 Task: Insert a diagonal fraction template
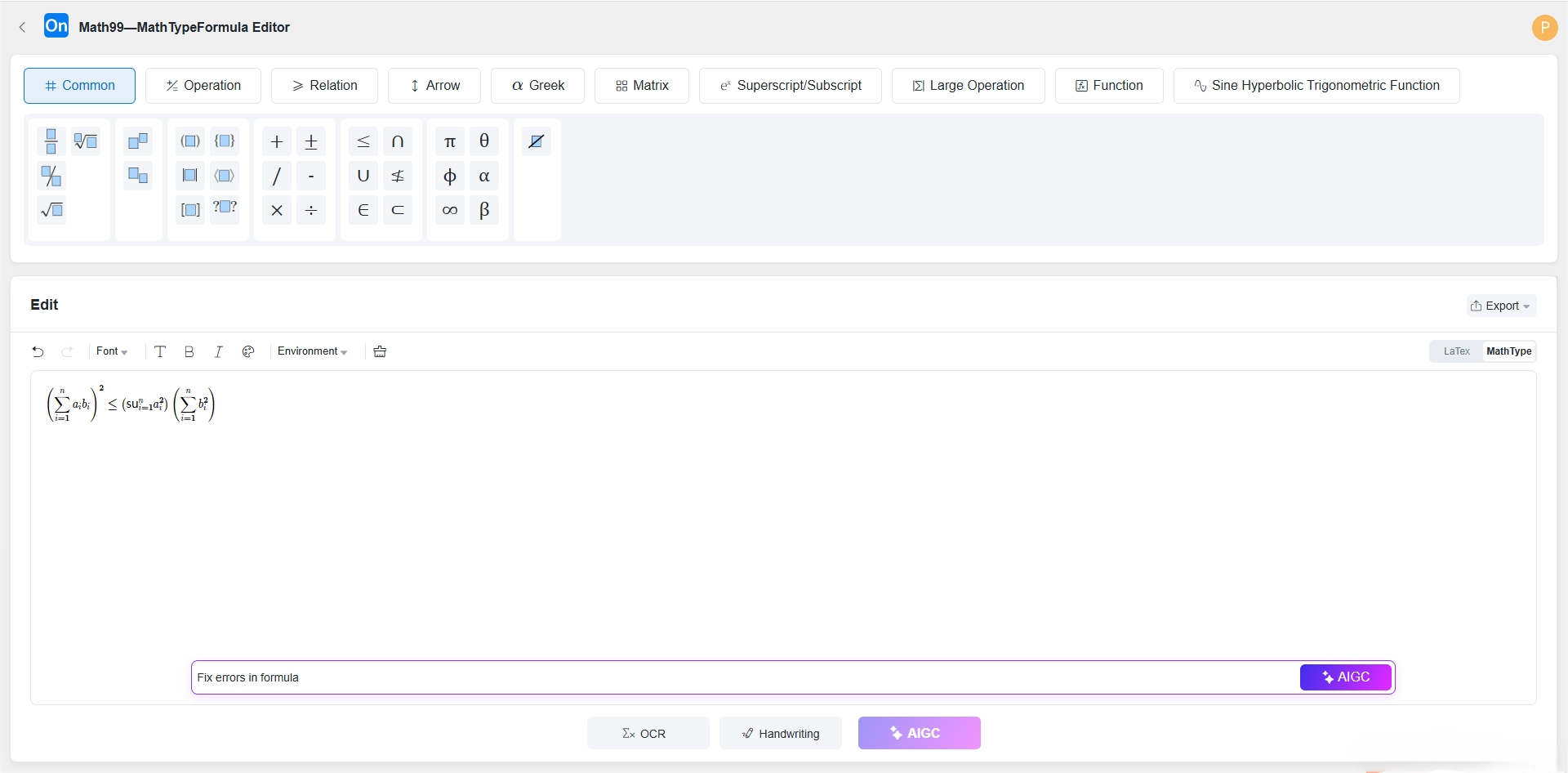pos(51,176)
